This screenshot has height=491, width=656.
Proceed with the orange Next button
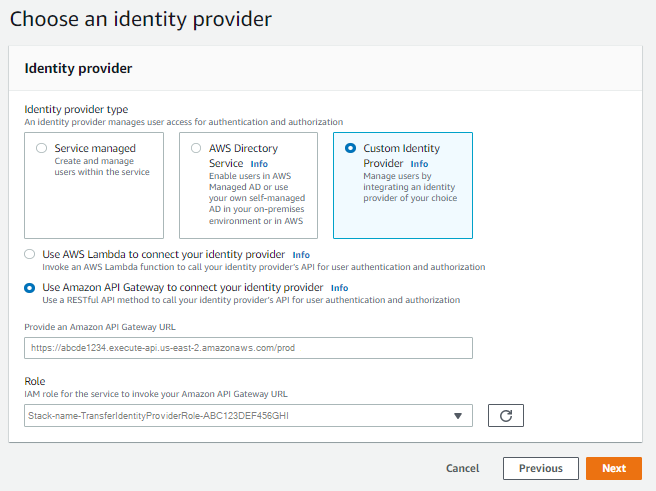[613, 468]
